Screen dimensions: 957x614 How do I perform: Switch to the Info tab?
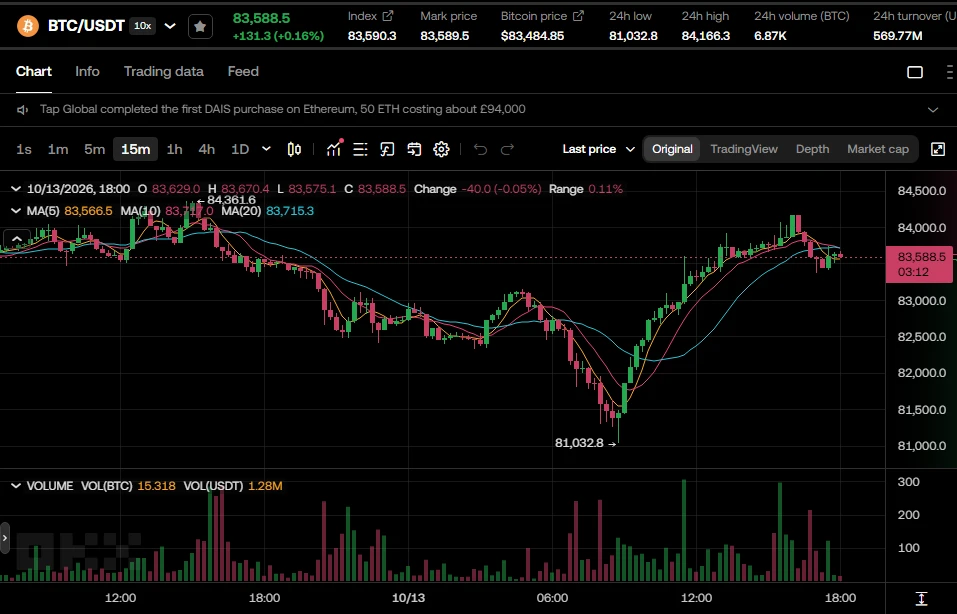87,71
